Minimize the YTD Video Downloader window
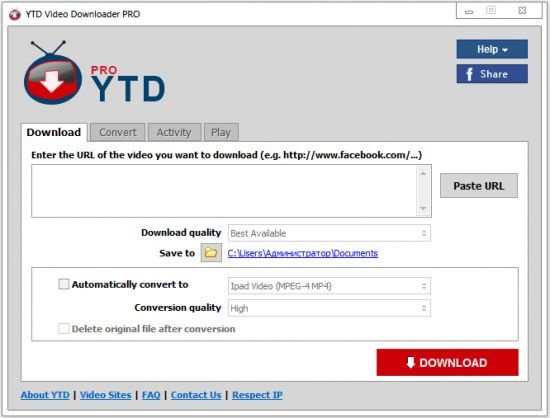 coord(469,11)
